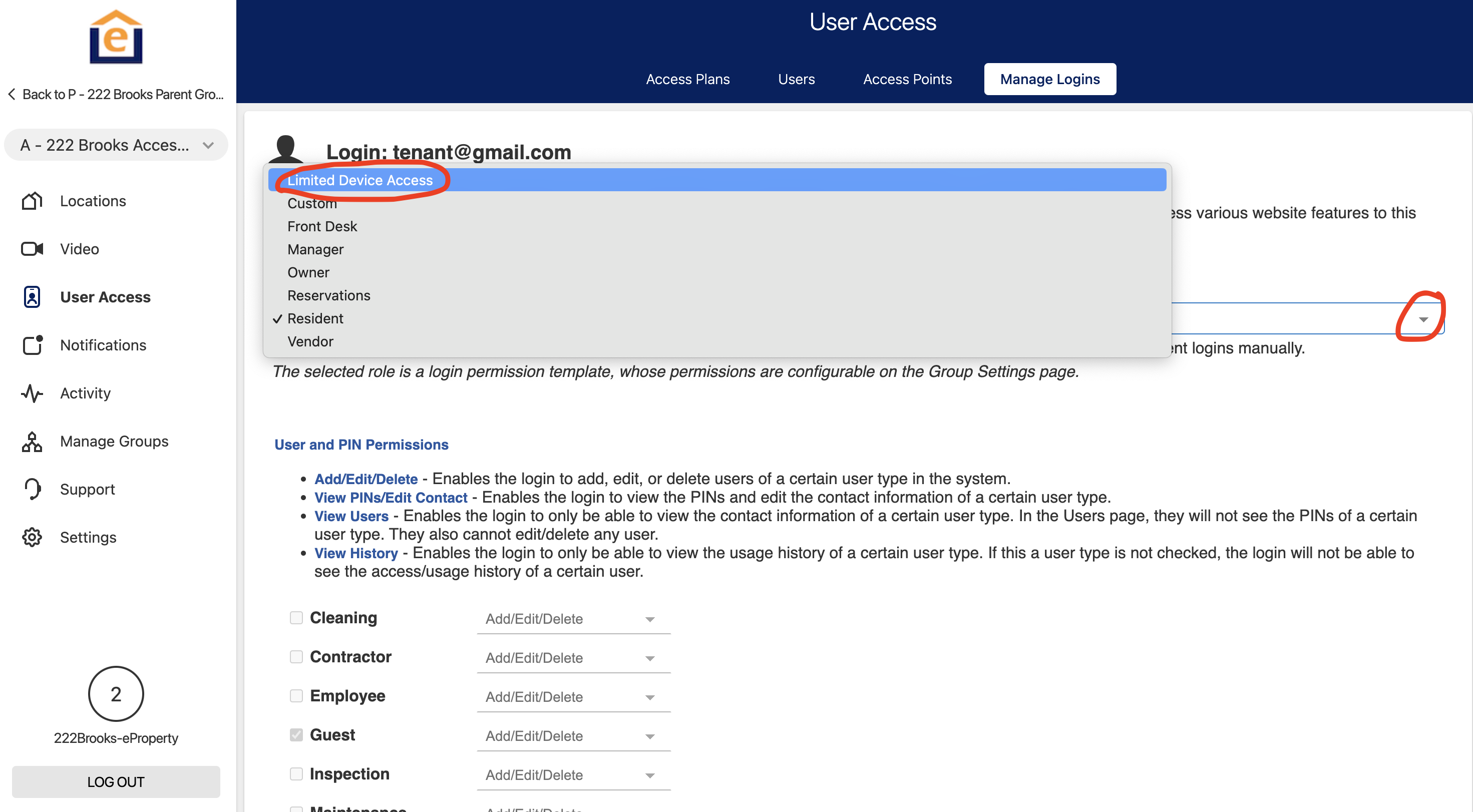Screen dimensions: 1473x812
Task: Open the Video camera icon
Action: [32, 249]
